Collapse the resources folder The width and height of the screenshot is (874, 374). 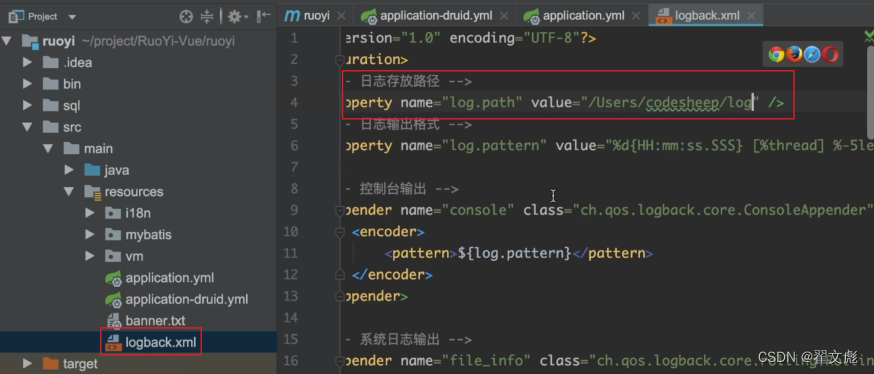tap(69, 192)
